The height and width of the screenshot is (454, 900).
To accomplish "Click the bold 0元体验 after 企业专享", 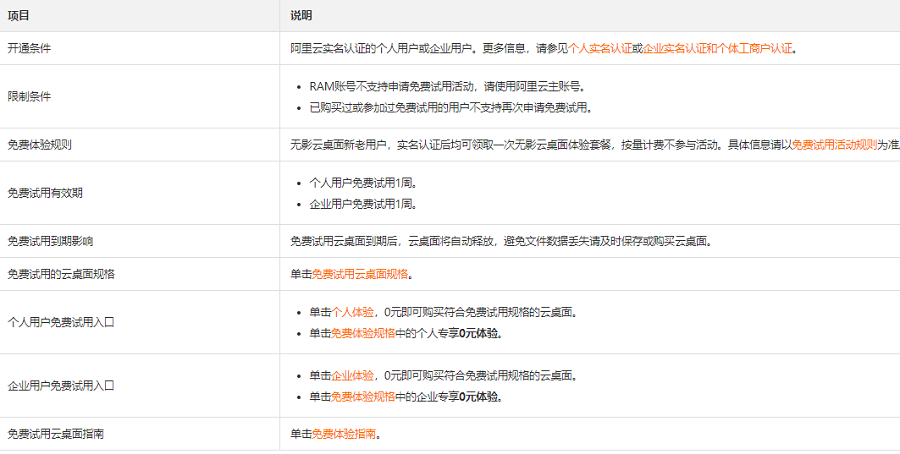I will pos(480,397).
